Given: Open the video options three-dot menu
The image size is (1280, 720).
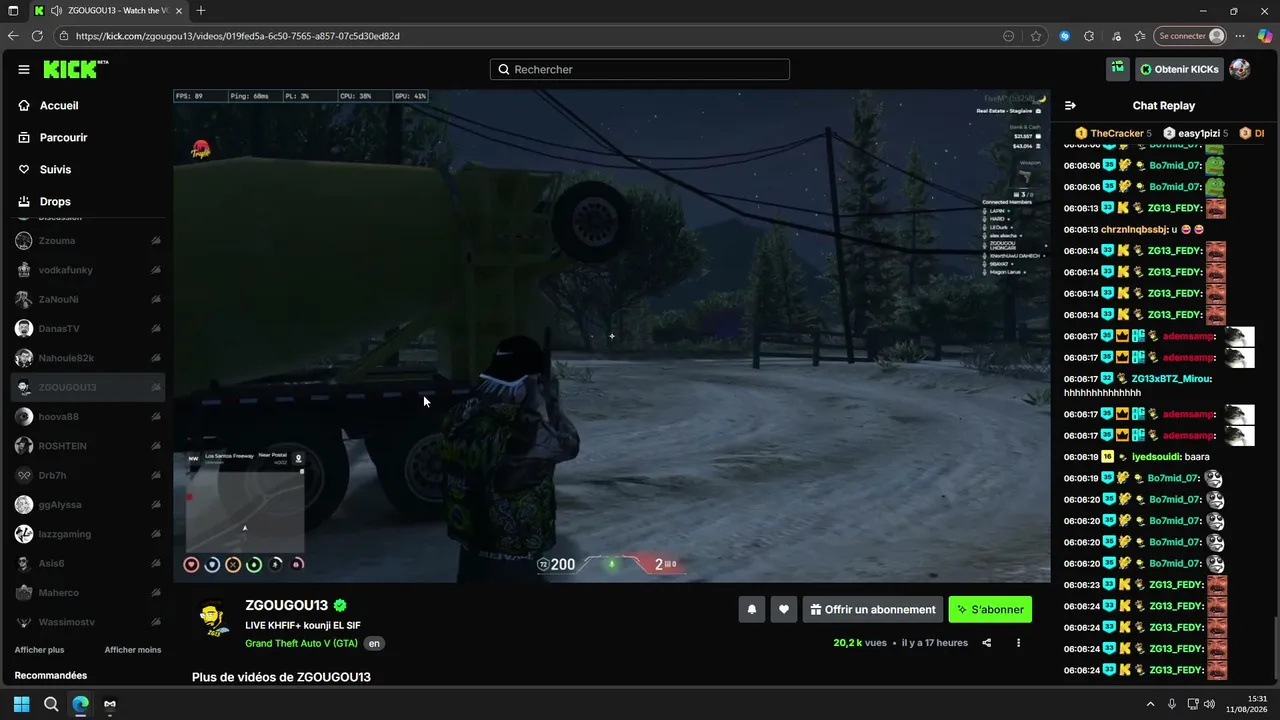Looking at the screenshot, I should 1019,643.
